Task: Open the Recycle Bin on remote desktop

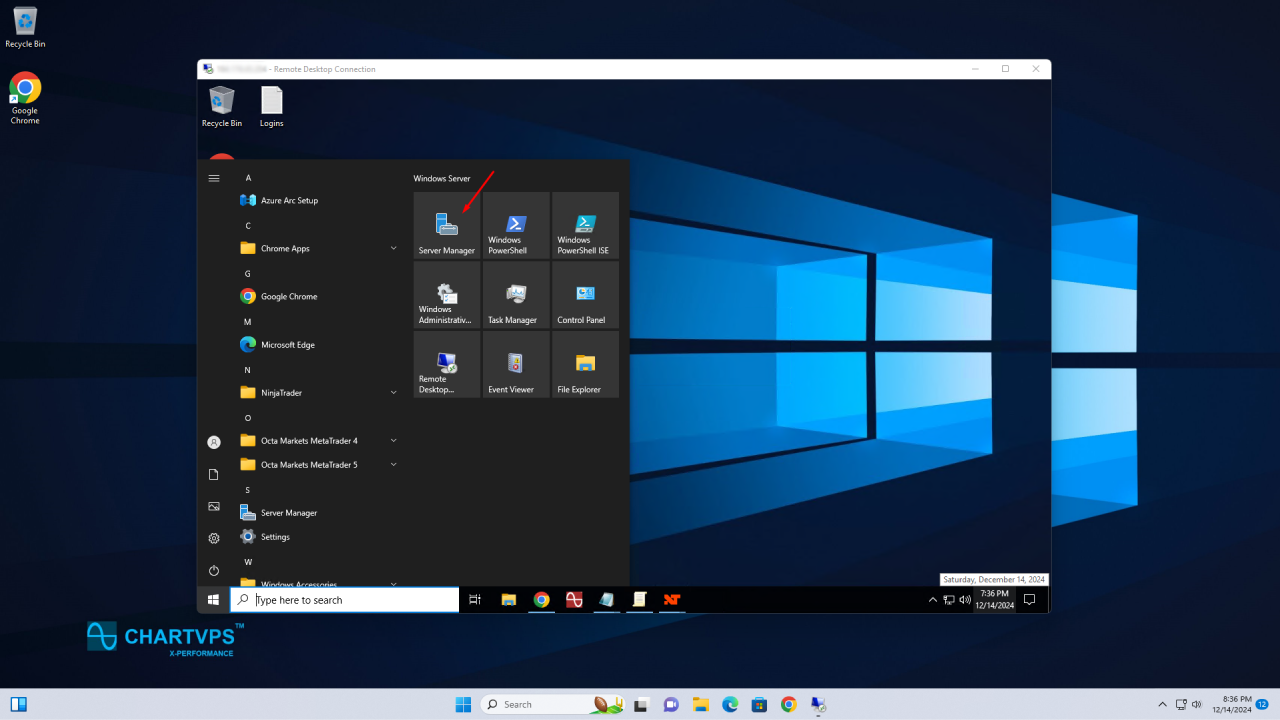Action: point(221,107)
